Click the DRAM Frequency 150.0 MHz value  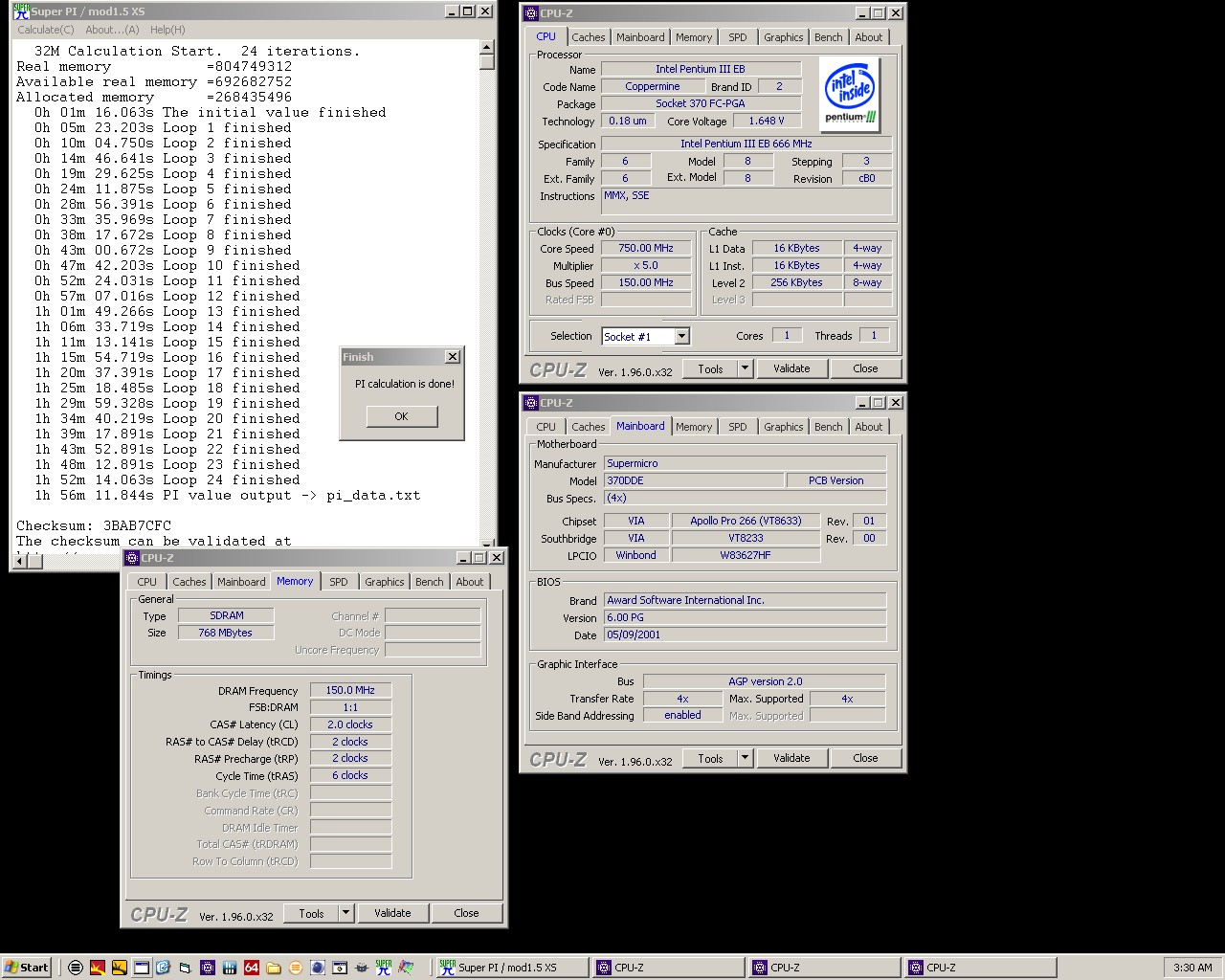point(350,690)
